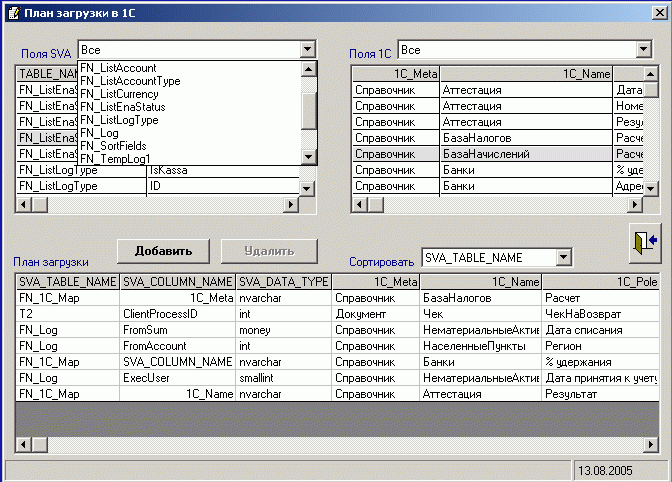The image size is (672, 482).
Task: Choose FN_ListAccount in the dropdown list
Action: tap(189, 68)
